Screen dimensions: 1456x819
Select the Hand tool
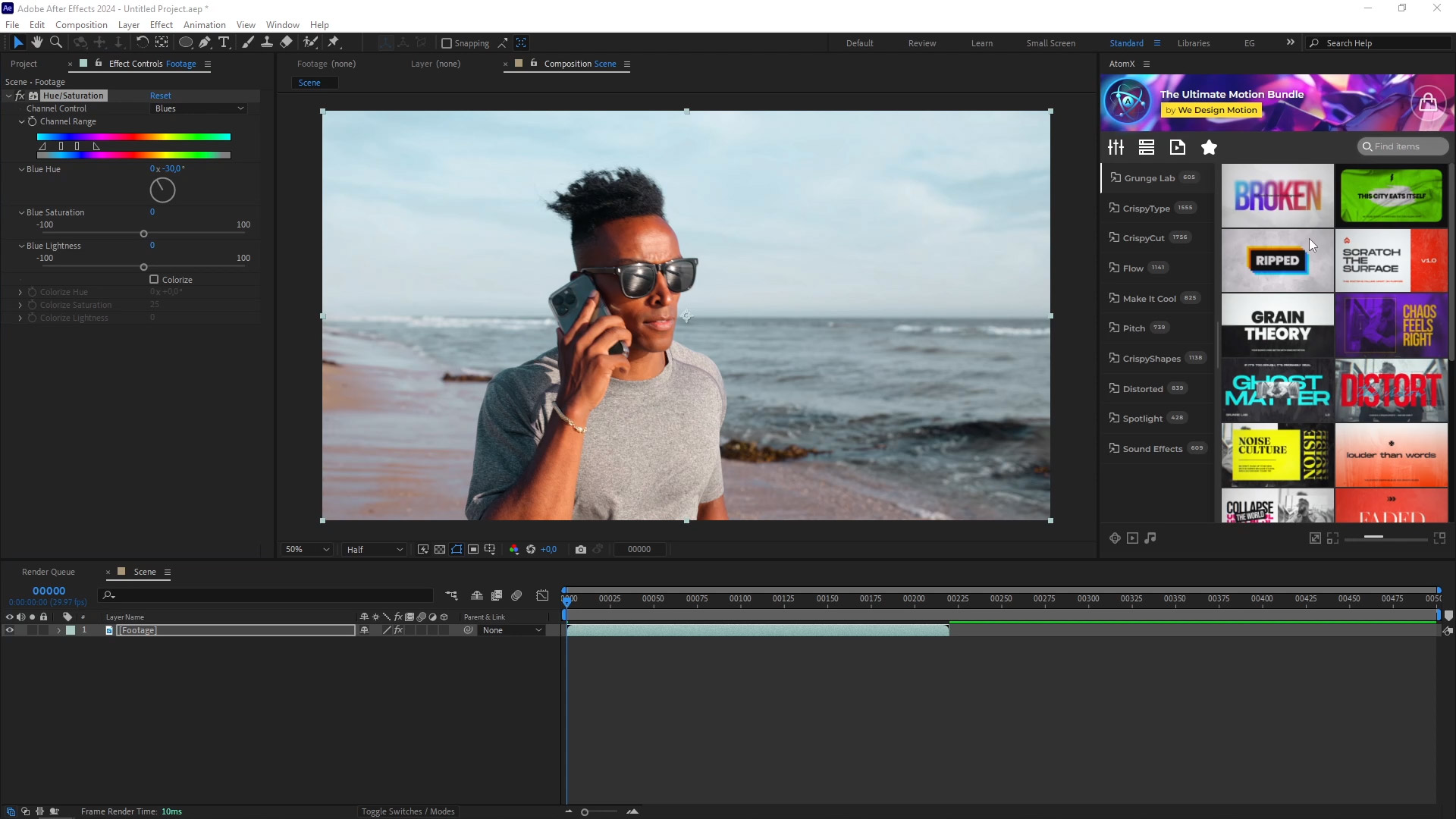36,42
